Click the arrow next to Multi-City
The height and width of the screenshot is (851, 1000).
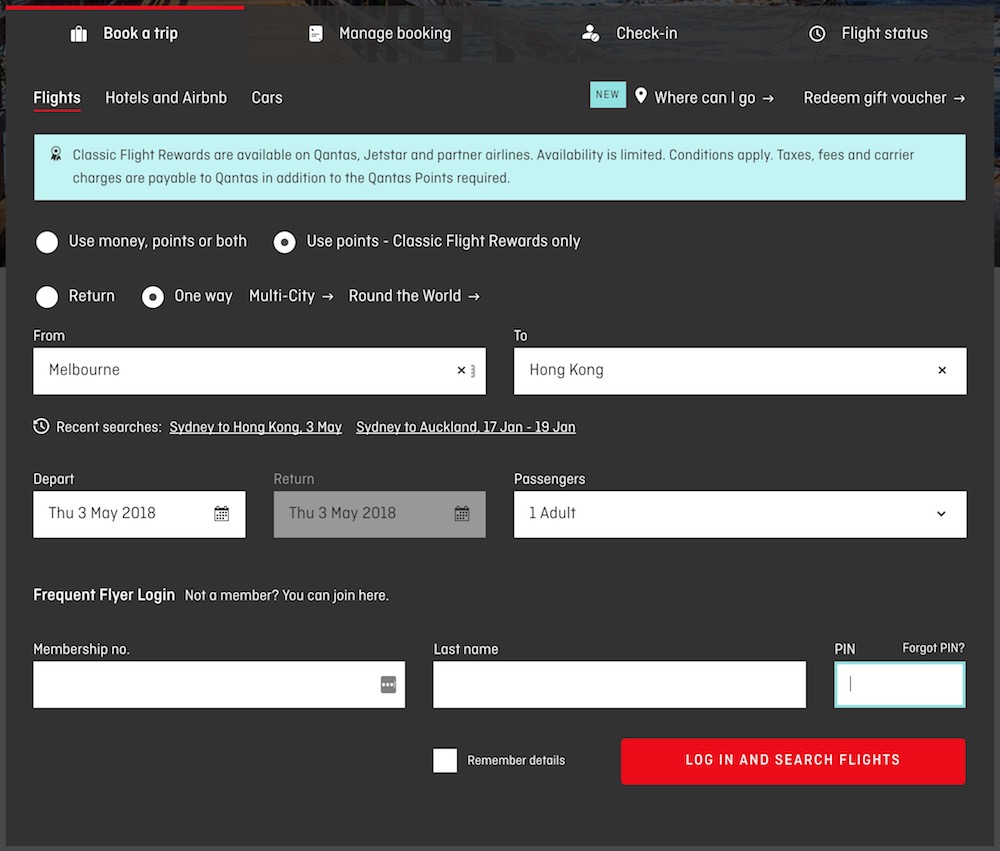[328, 297]
